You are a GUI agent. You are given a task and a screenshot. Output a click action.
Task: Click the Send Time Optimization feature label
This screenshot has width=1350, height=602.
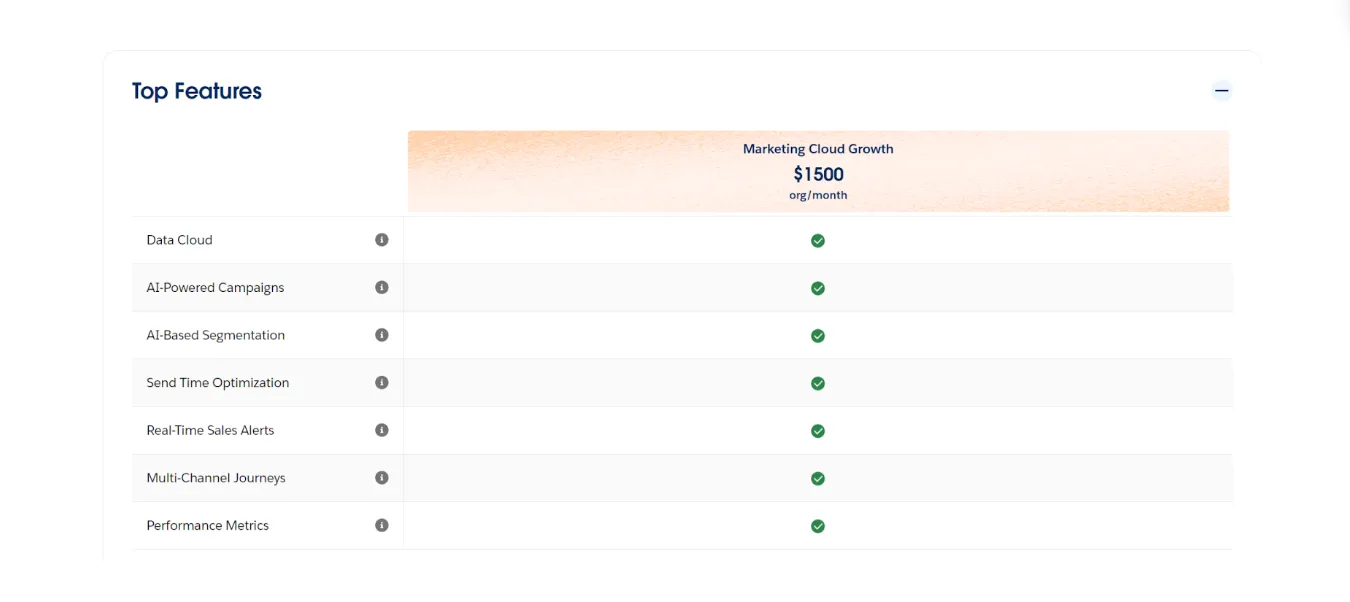point(218,383)
